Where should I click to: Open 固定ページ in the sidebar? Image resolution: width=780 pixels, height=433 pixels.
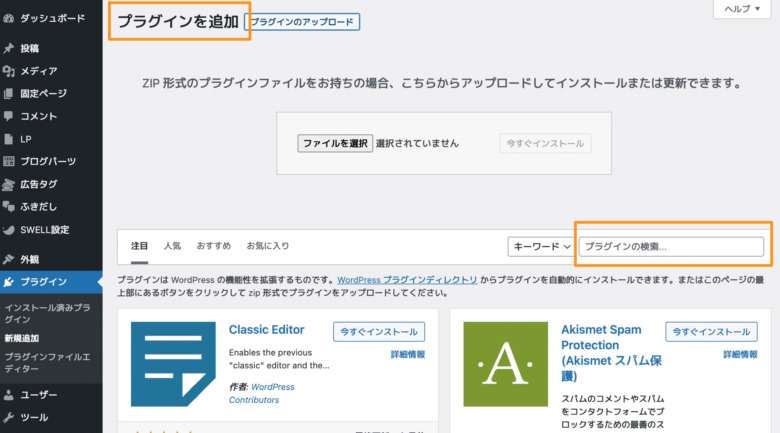43,94
